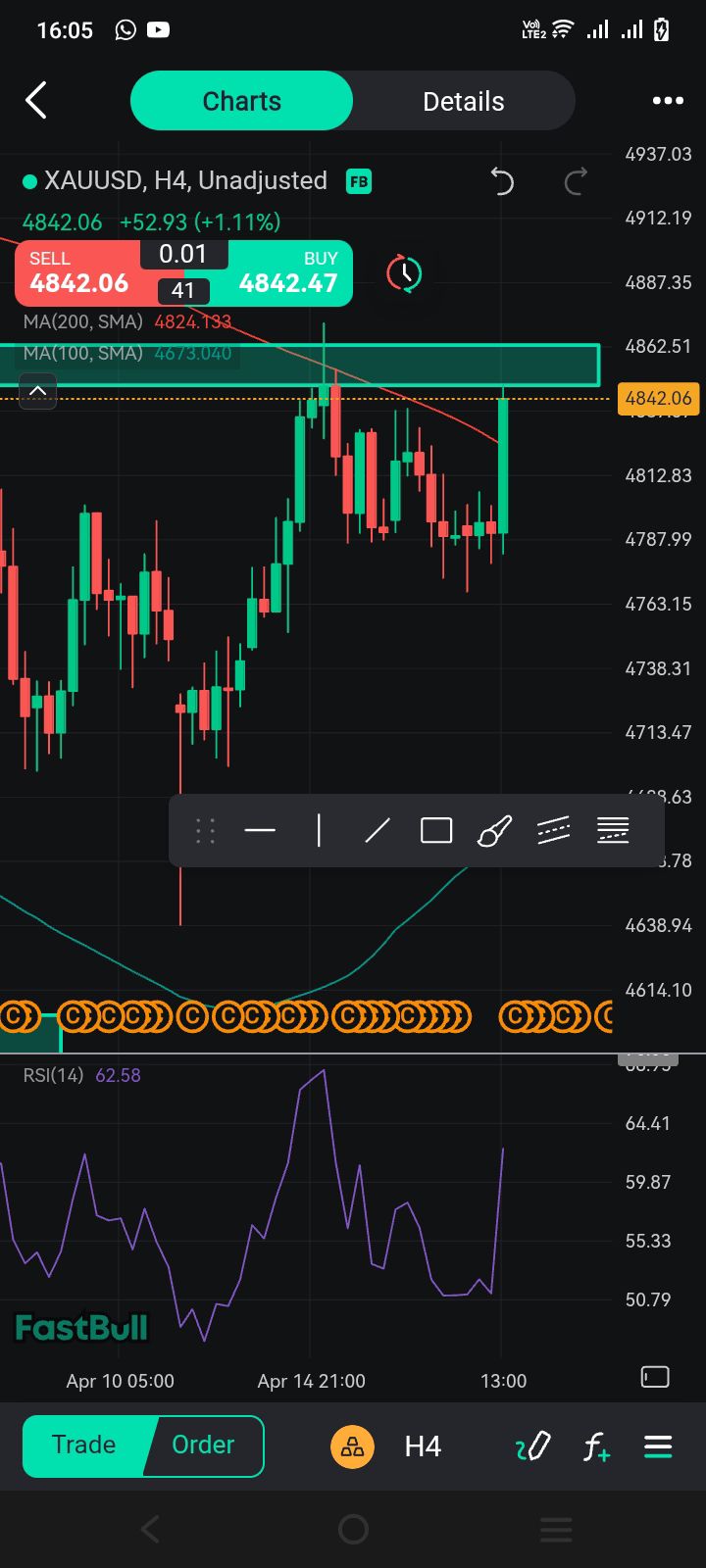Open the three-dot more options menu

[668, 101]
